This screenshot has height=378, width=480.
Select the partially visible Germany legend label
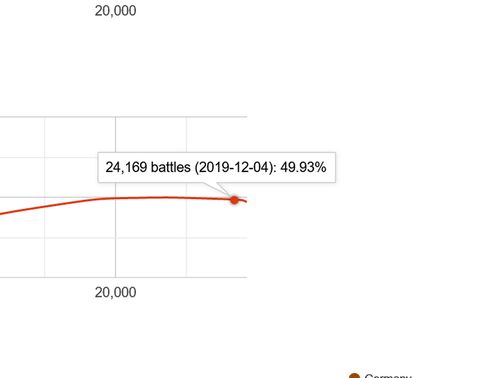(x=388, y=376)
